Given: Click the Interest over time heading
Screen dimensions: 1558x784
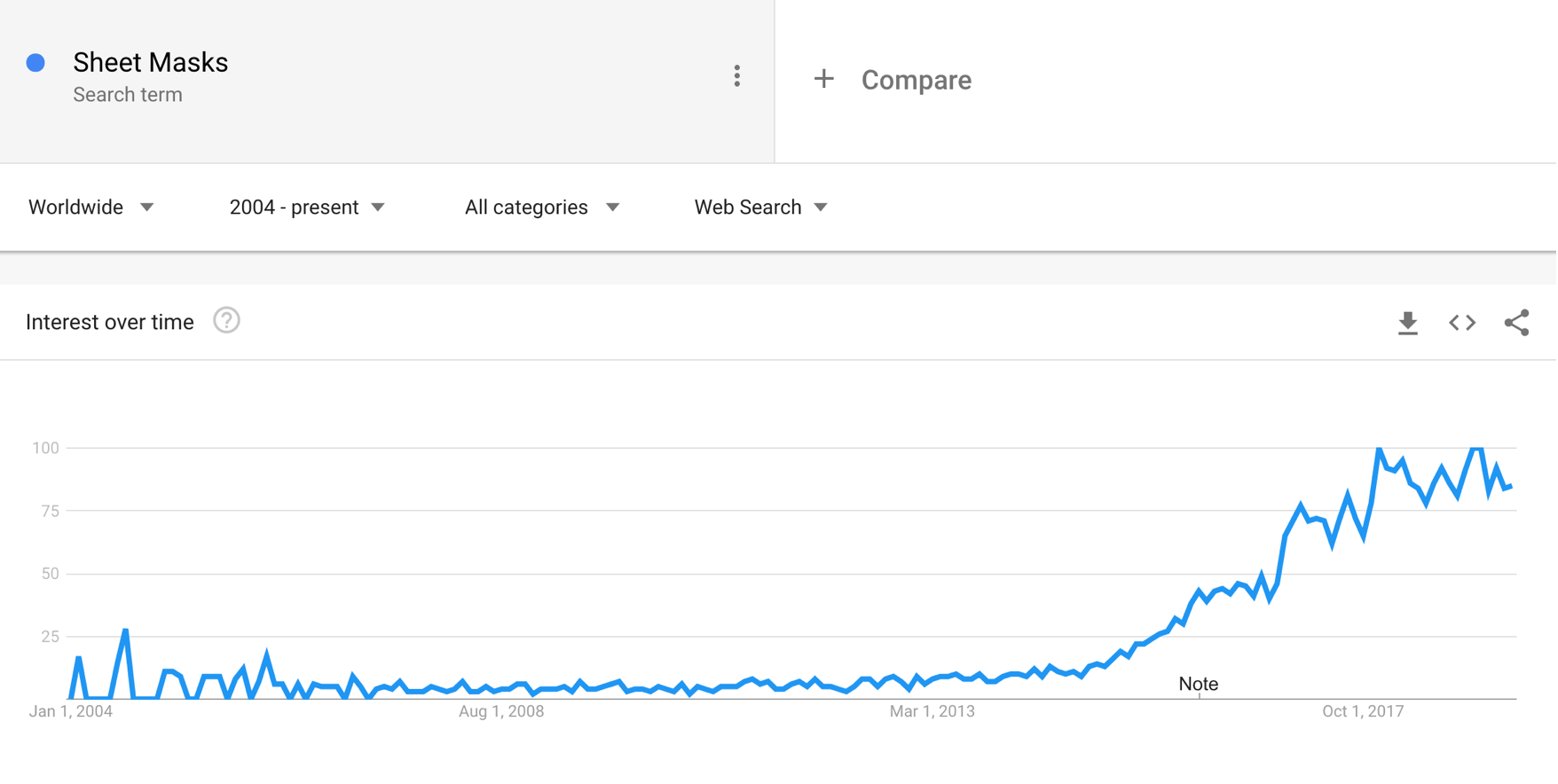Looking at the screenshot, I should (110, 323).
